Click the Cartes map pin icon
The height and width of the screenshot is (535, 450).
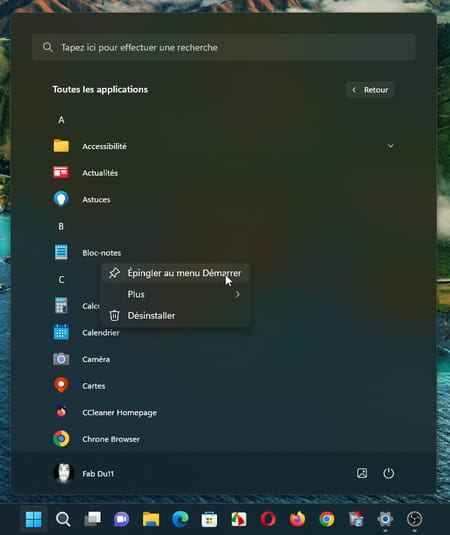click(x=61, y=385)
